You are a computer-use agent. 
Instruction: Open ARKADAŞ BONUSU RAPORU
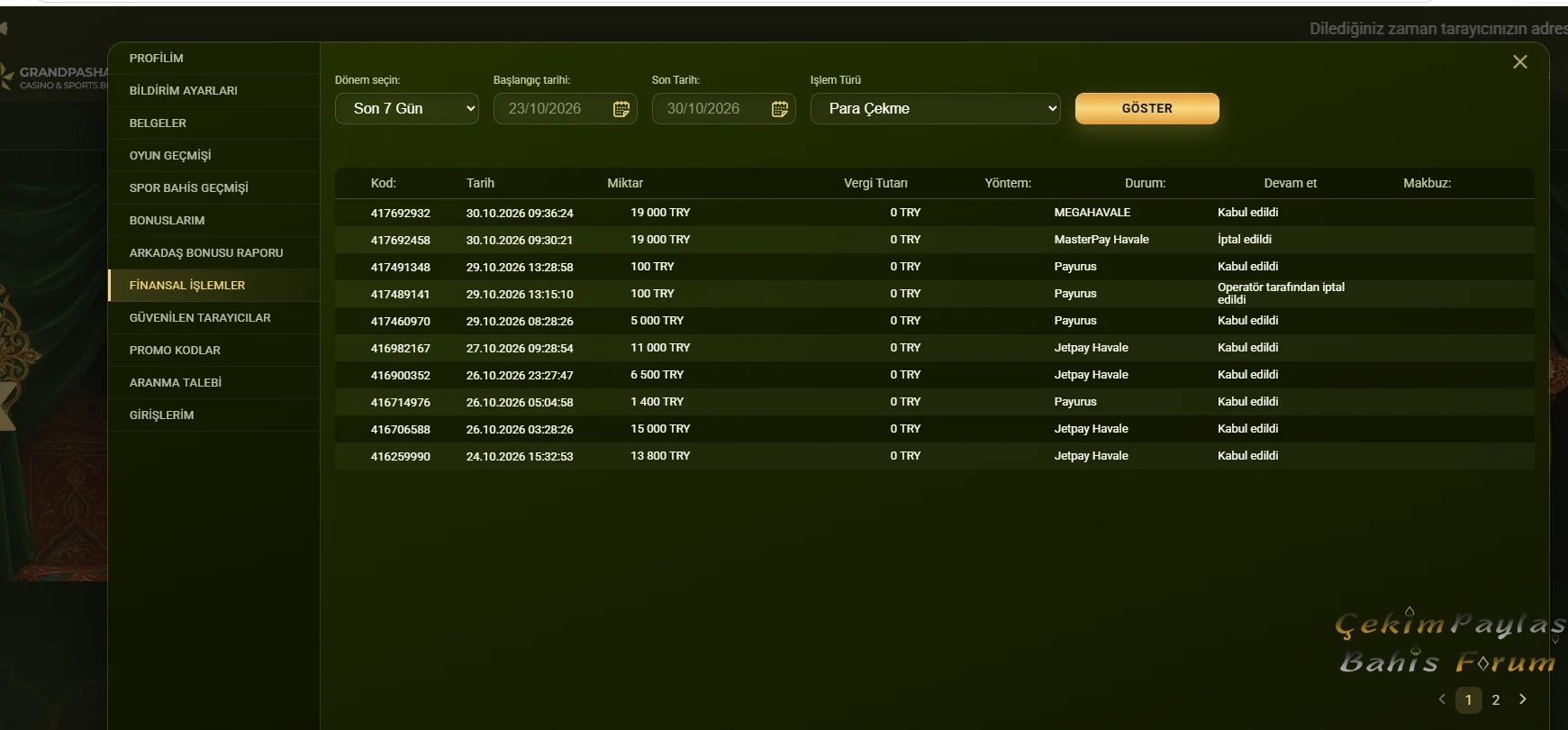(213, 253)
